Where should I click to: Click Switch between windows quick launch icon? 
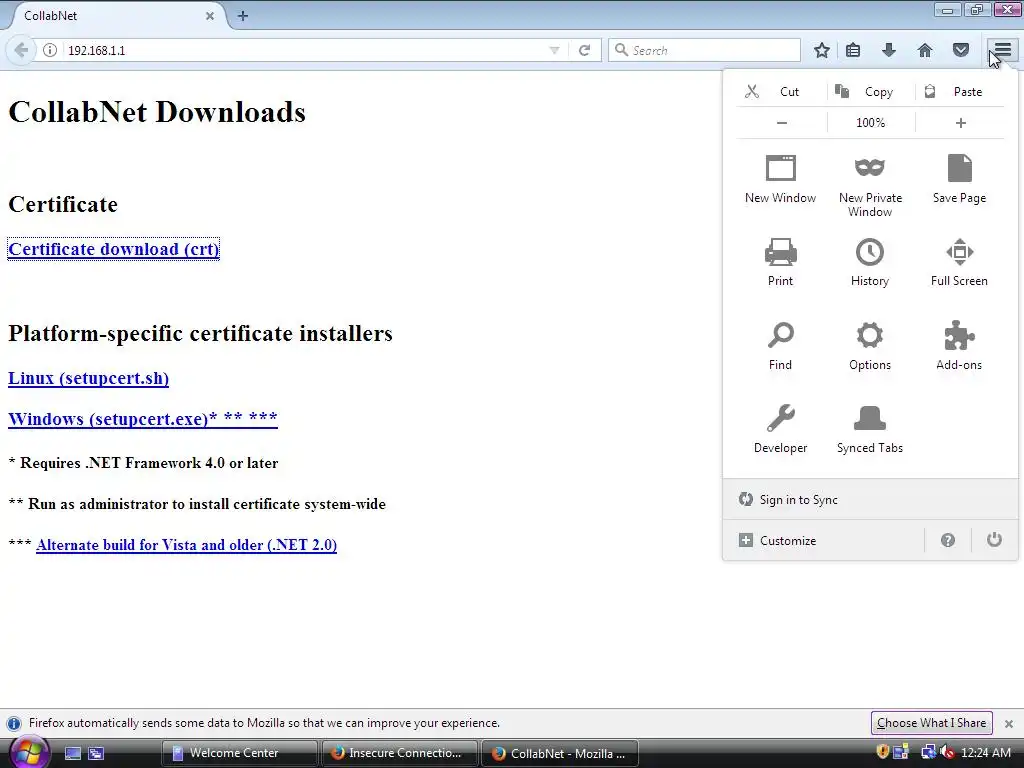coord(96,754)
